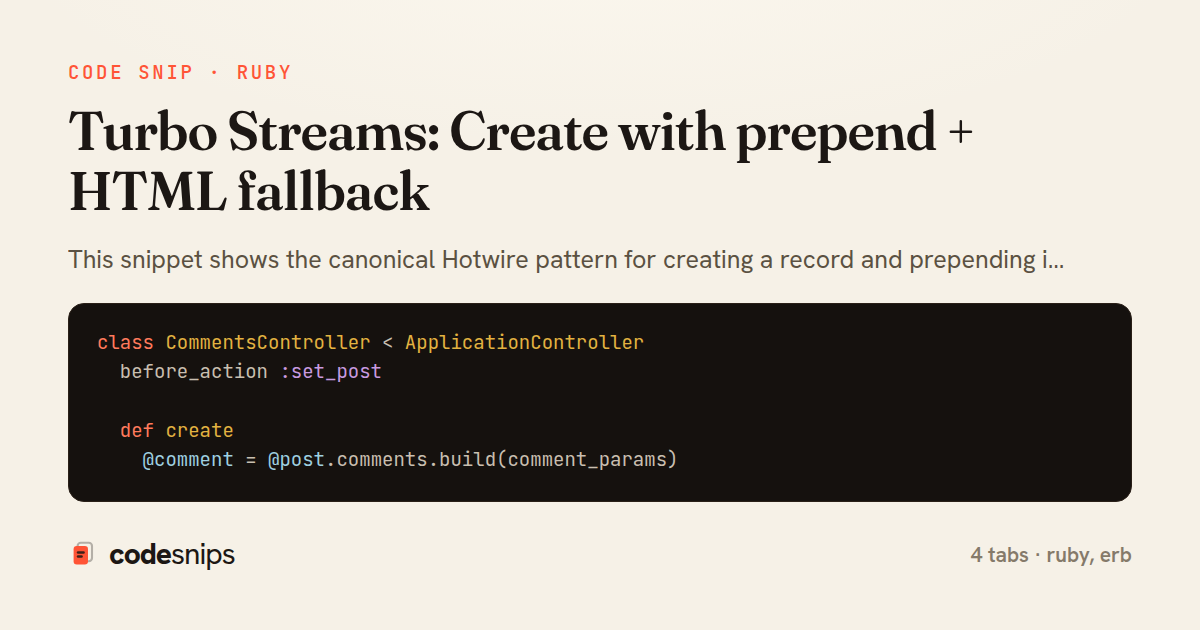Click the '@comment = @post.comments.build' line
Screen dimensions: 1200x630
[x=410, y=460]
